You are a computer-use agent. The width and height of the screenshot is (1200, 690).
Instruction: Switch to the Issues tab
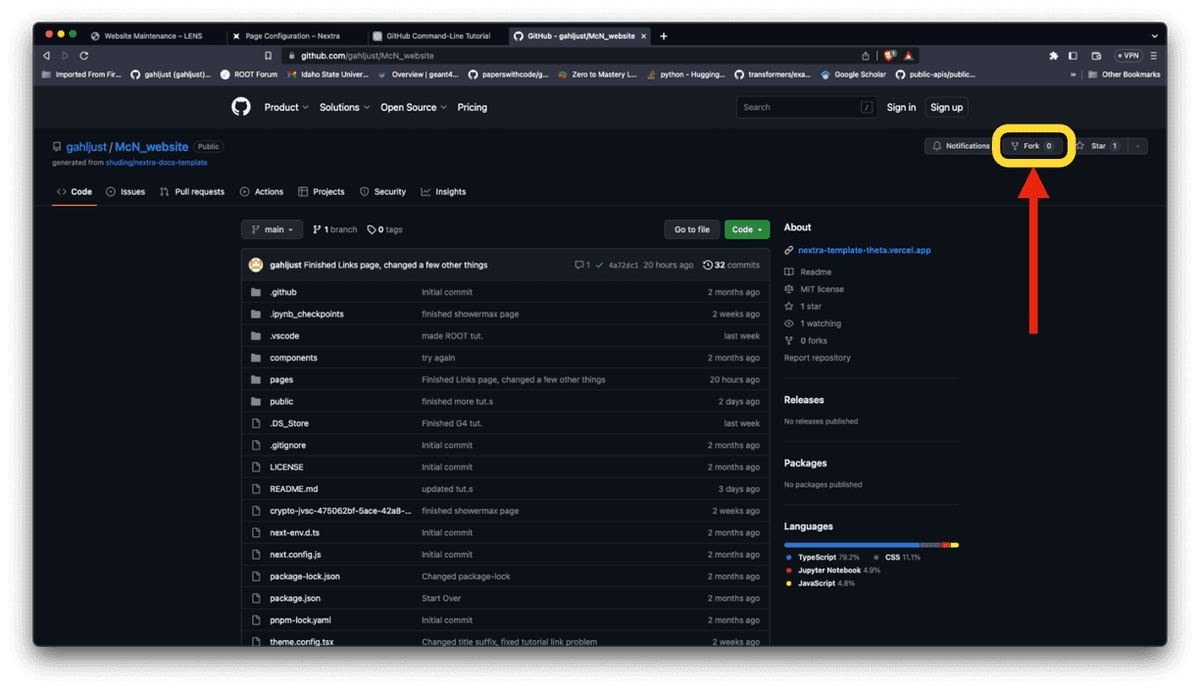pos(125,192)
